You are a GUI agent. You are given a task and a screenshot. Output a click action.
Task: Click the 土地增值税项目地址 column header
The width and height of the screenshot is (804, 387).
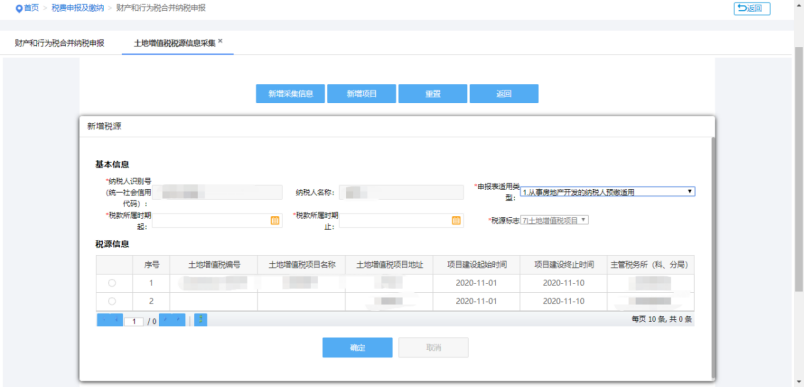click(x=389, y=265)
